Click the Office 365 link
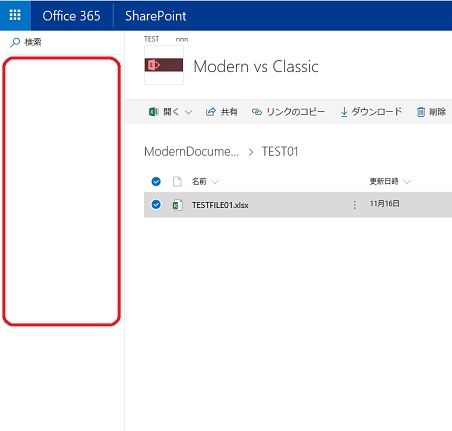The height and width of the screenshot is (431, 452). (x=71, y=16)
